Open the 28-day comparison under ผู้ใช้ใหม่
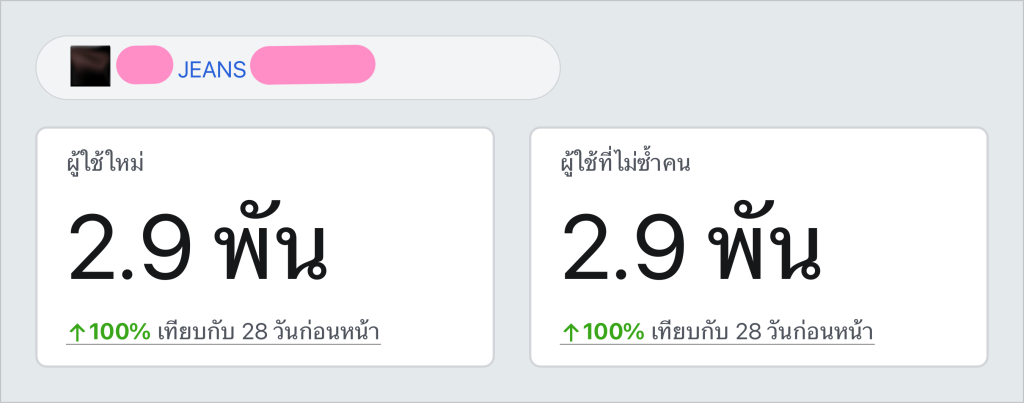This screenshot has height=403, width=1024. pyautogui.click(x=269, y=332)
